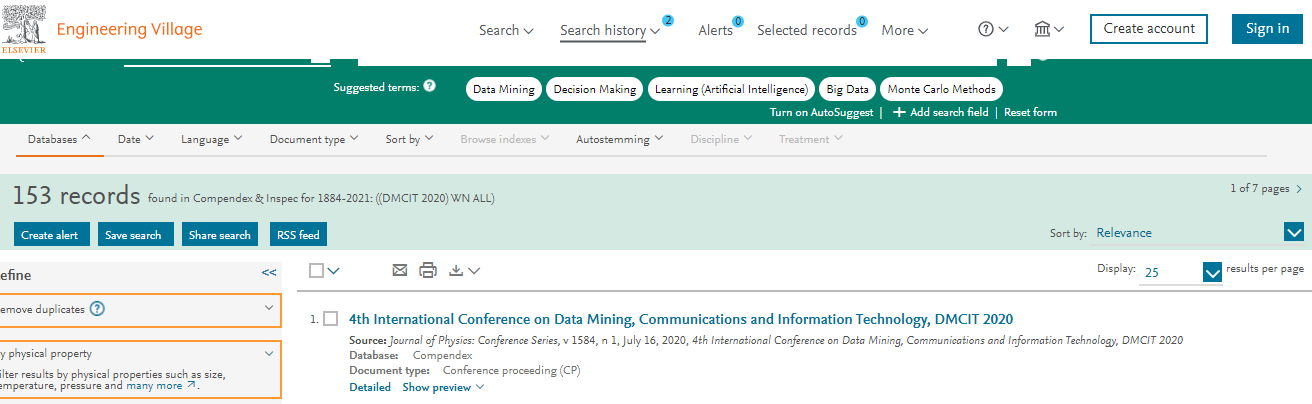This screenshot has width=1312, height=404.
Task: Select checkbox for record 1
Action: [331, 319]
